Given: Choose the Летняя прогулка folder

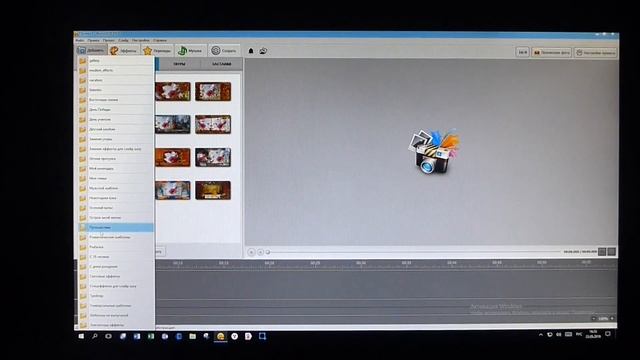Looking at the screenshot, I should 116,158.
